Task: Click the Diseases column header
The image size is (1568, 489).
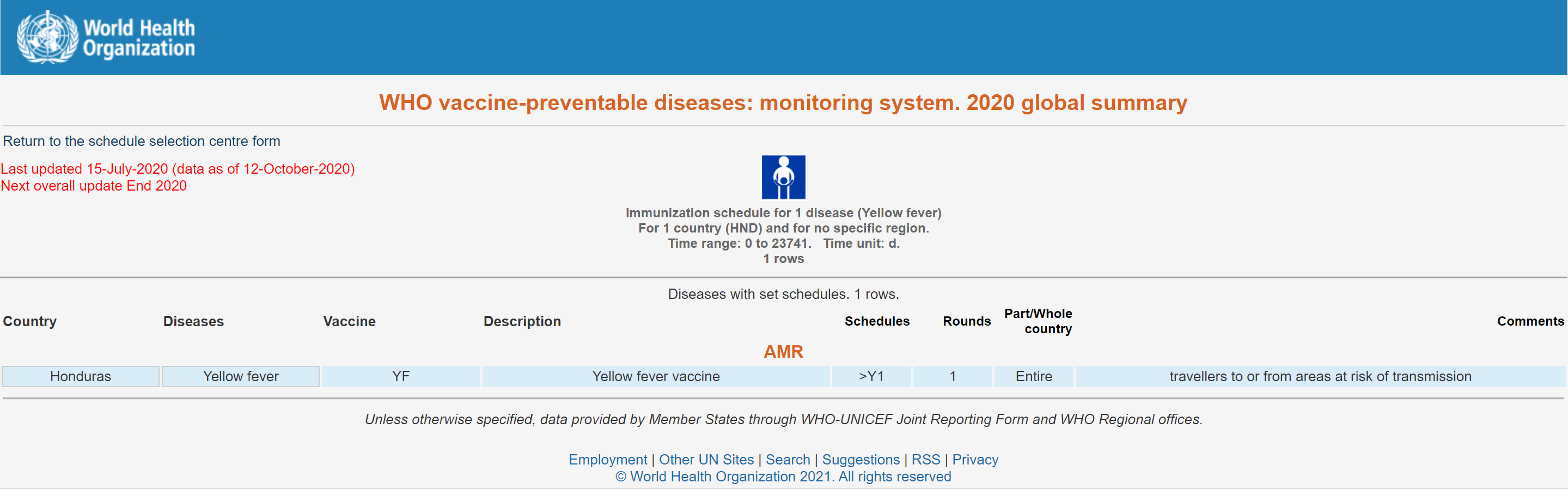Action: coord(193,321)
